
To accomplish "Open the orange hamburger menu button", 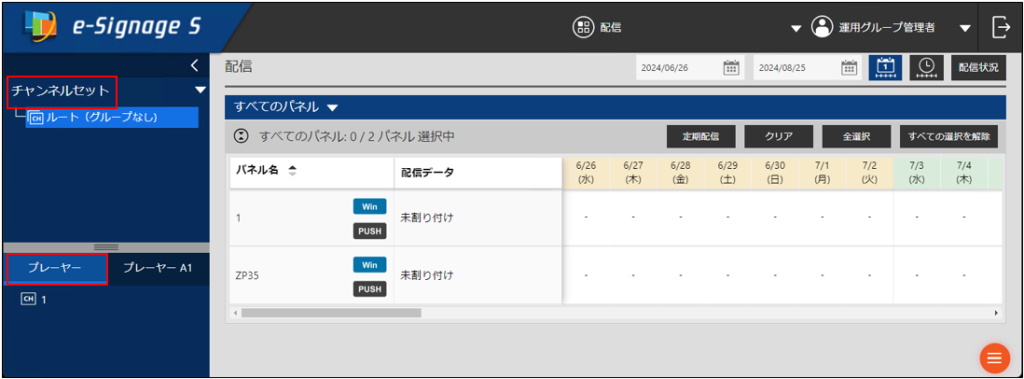I will (994, 357).
